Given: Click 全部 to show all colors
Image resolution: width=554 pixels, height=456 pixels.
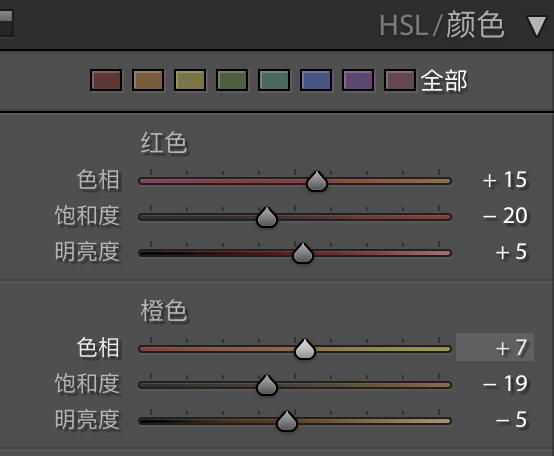Looking at the screenshot, I should tap(444, 81).
